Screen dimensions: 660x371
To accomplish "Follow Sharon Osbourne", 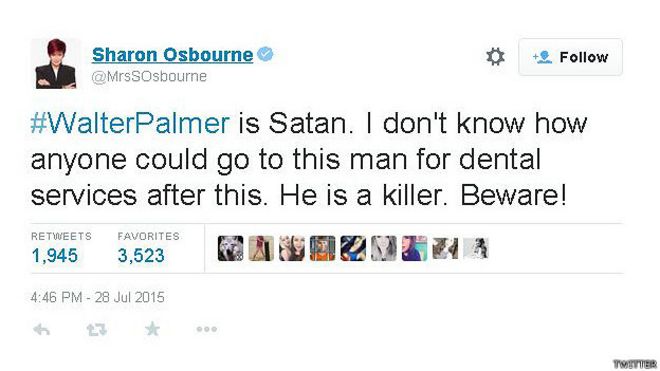I will click(x=570, y=57).
